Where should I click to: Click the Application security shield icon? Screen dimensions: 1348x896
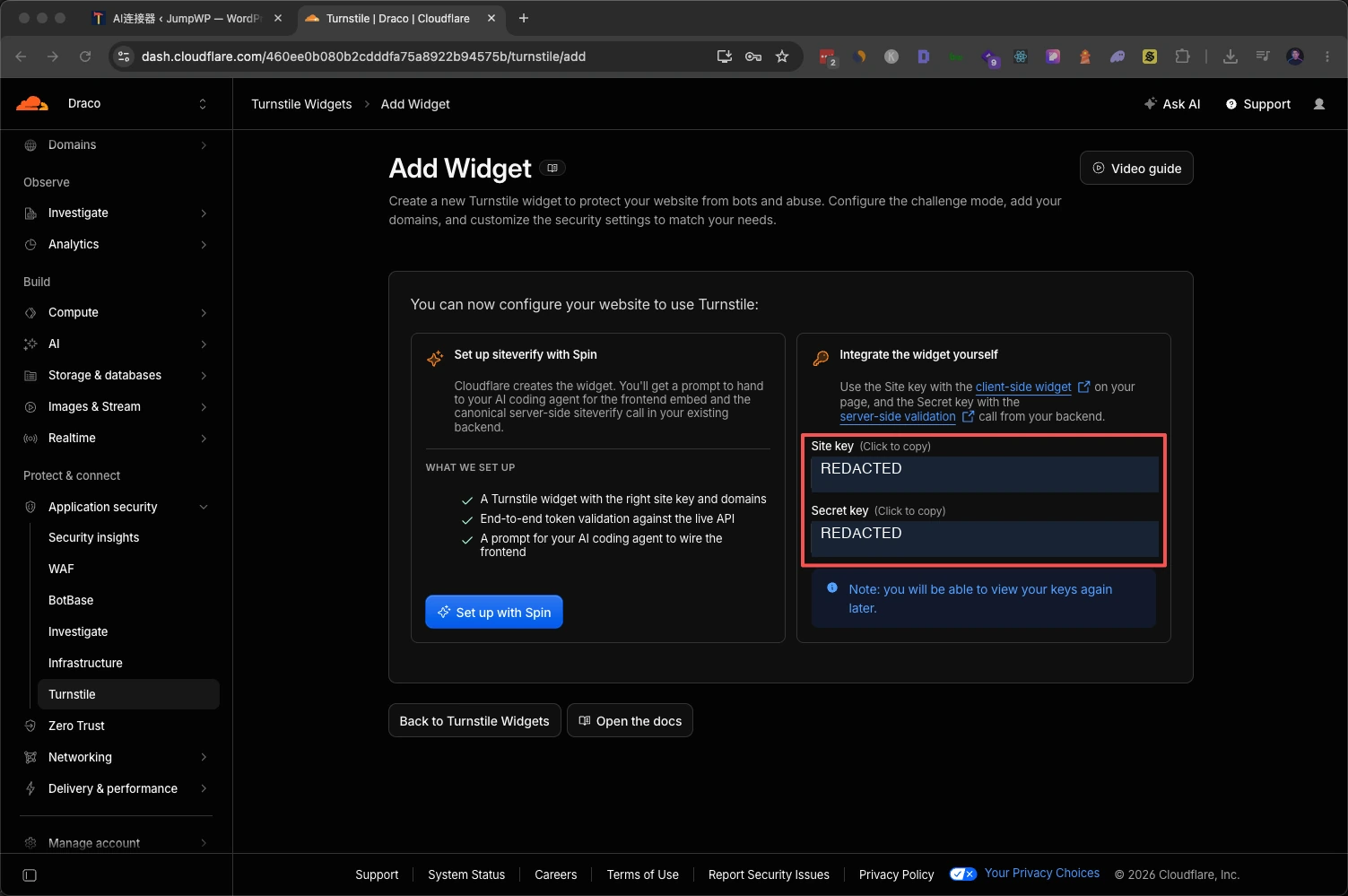(x=30, y=507)
